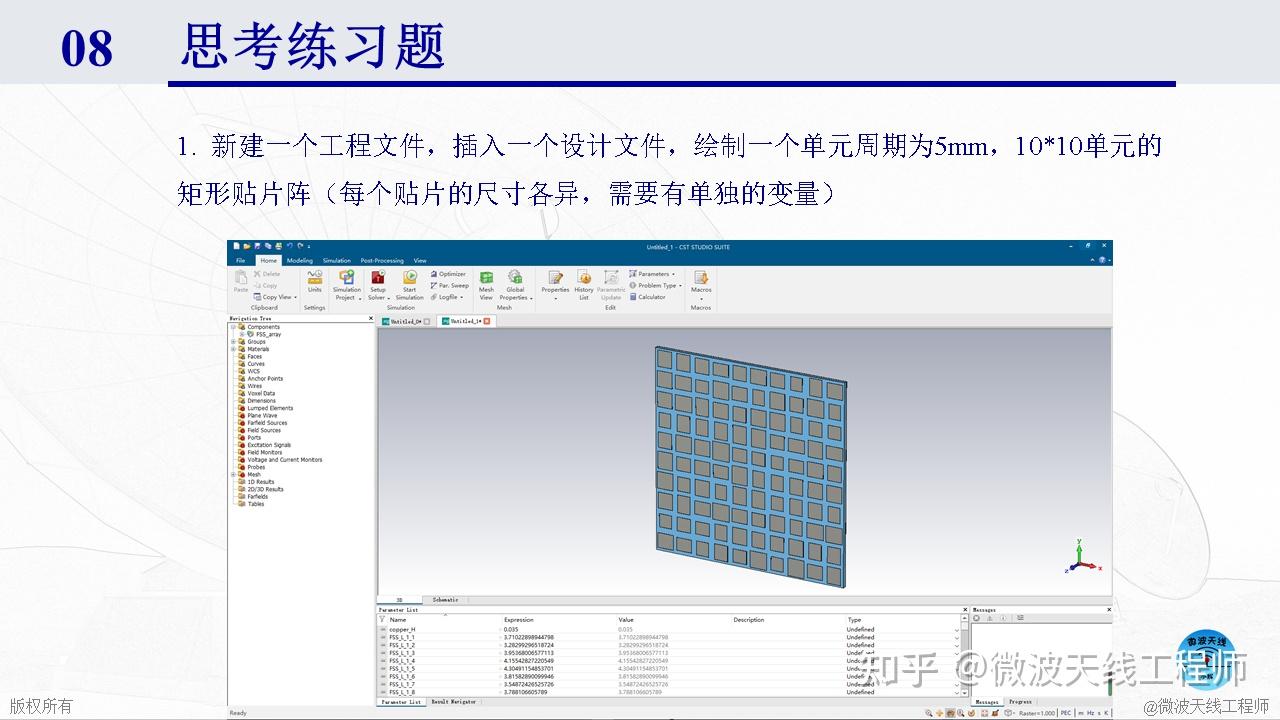Switch to the Modeling ribbon tab
The width and height of the screenshot is (1280, 720).
pyautogui.click(x=300, y=260)
